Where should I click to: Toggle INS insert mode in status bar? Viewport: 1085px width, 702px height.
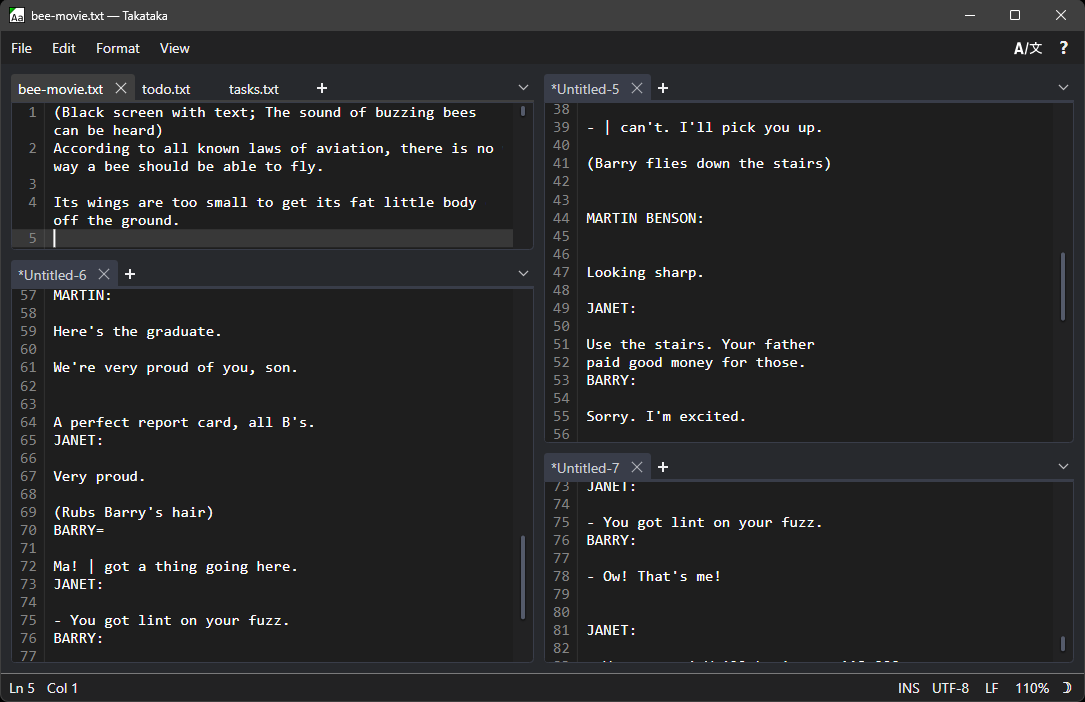909,688
